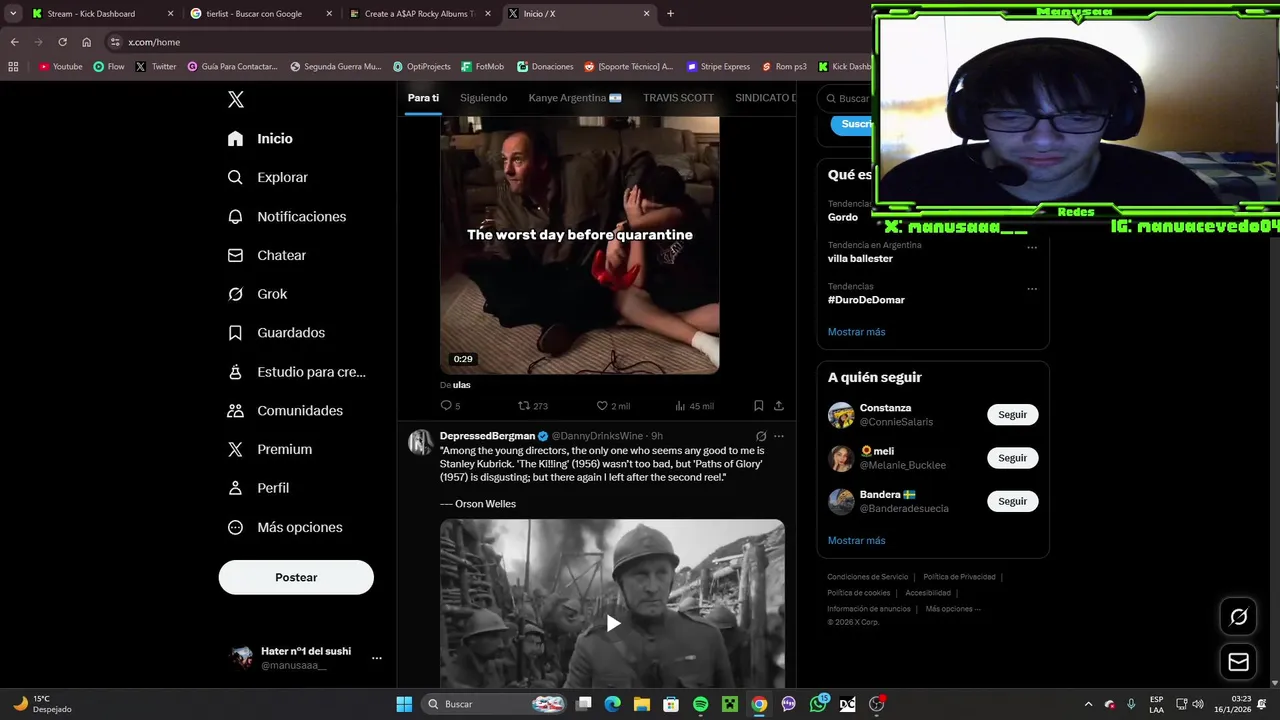Open more options on DepressedBergman post
The image size is (1280, 720).
click(779, 436)
